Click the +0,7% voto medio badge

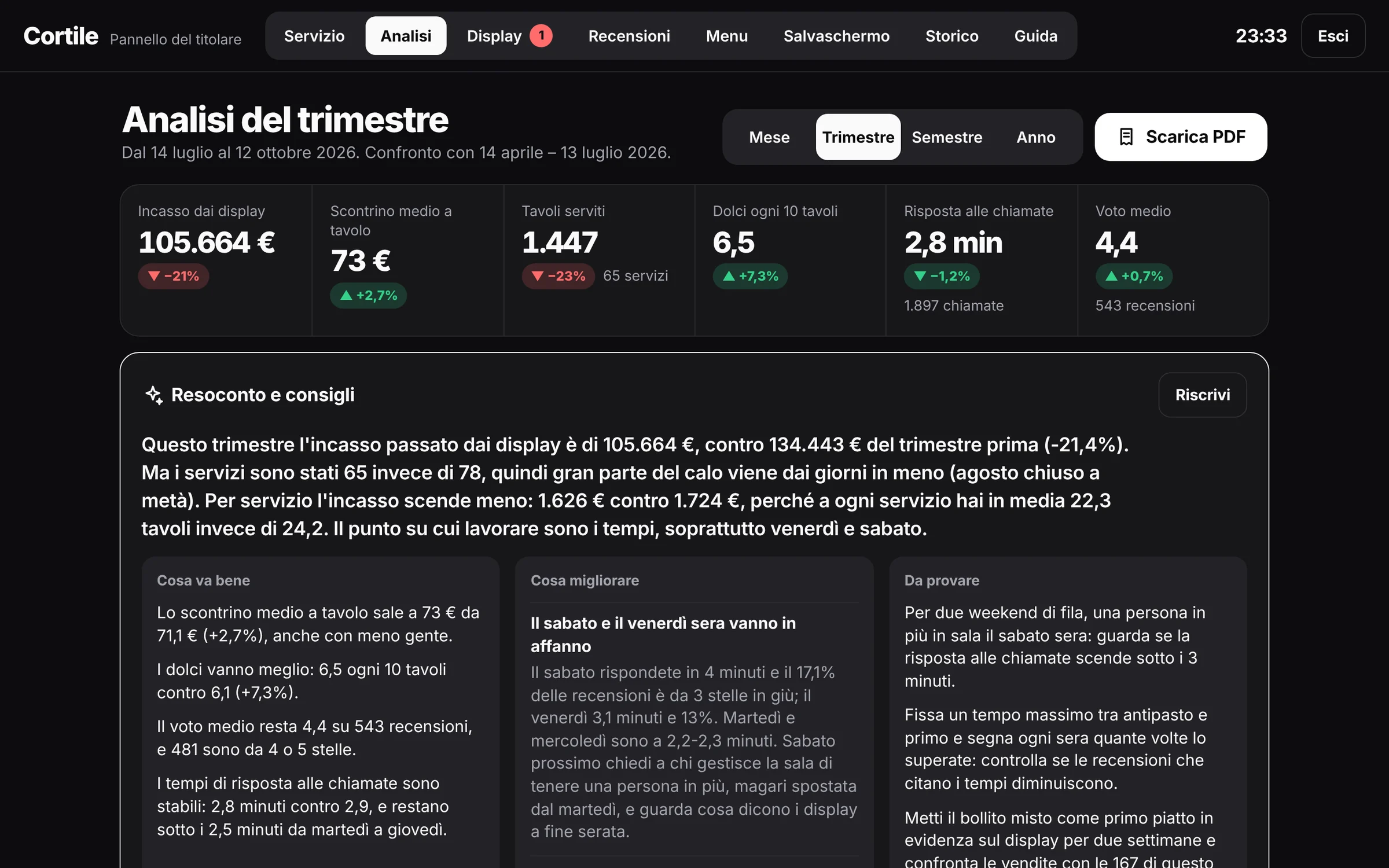1134,276
